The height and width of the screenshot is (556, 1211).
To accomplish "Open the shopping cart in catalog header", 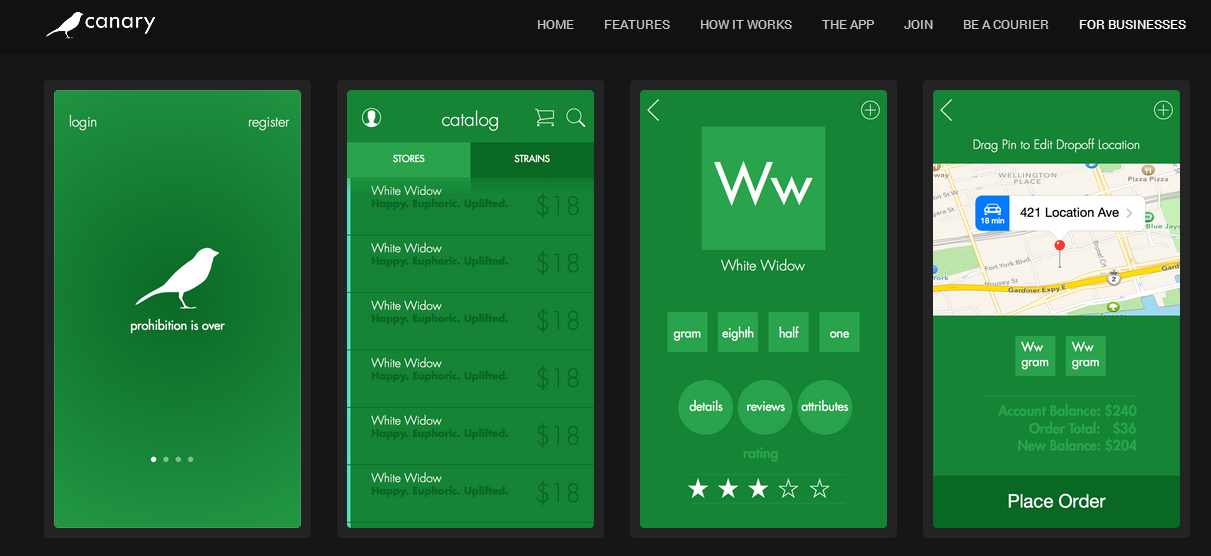I will (544, 118).
